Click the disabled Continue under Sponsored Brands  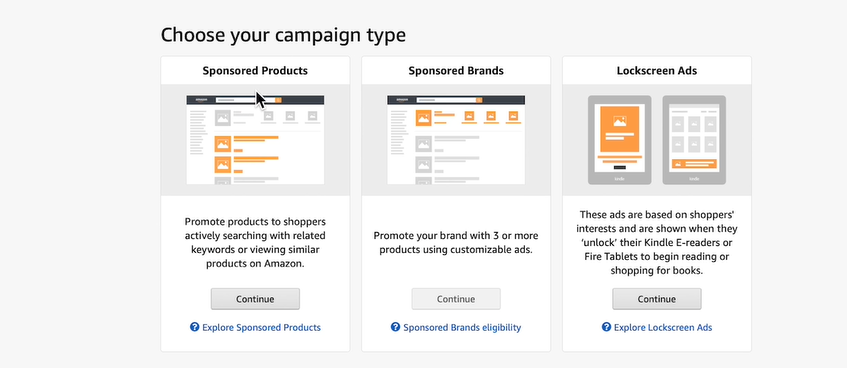pyautogui.click(x=456, y=299)
